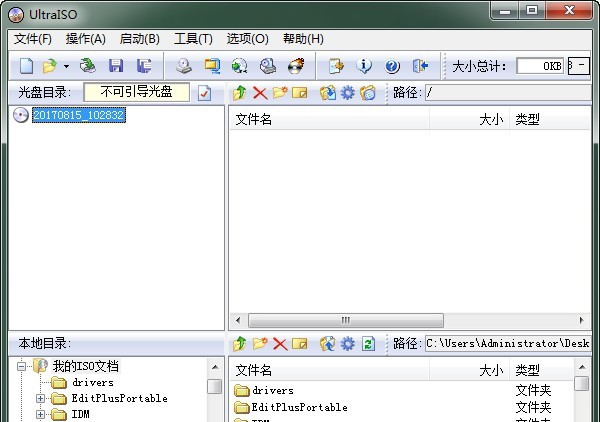Click the Rename icon in image pane
Screen dimensions: 600x422
click(300, 93)
